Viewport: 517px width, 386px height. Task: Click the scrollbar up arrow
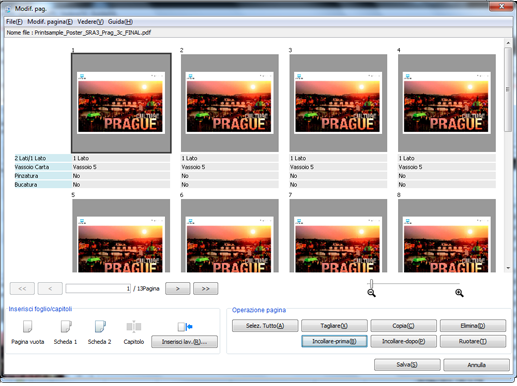click(x=508, y=43)
